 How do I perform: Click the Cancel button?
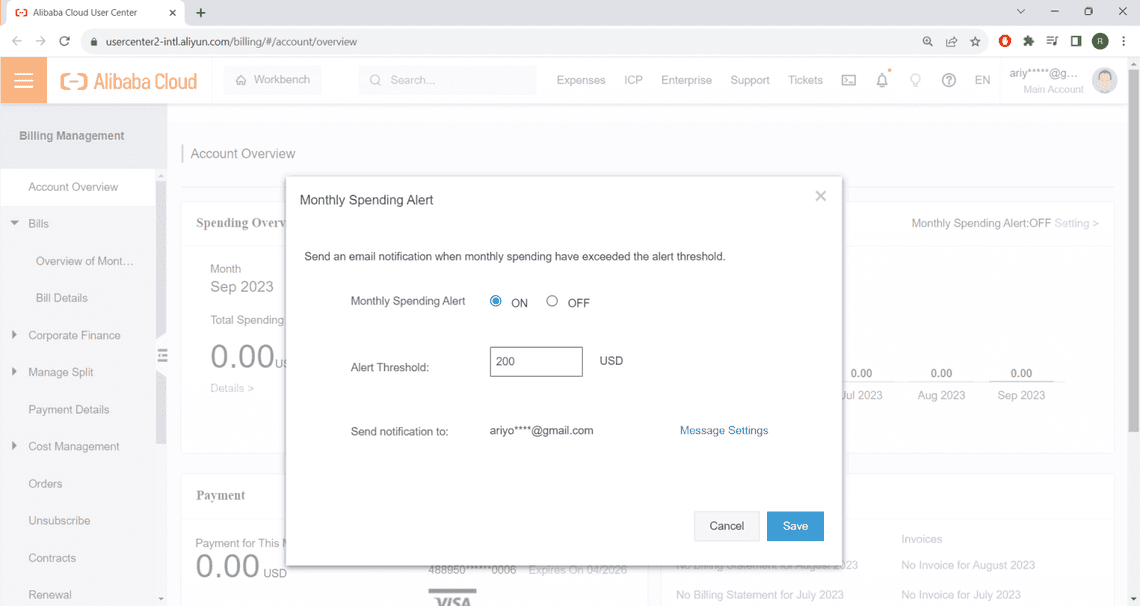pyautogui.click(x=726, y=526)
